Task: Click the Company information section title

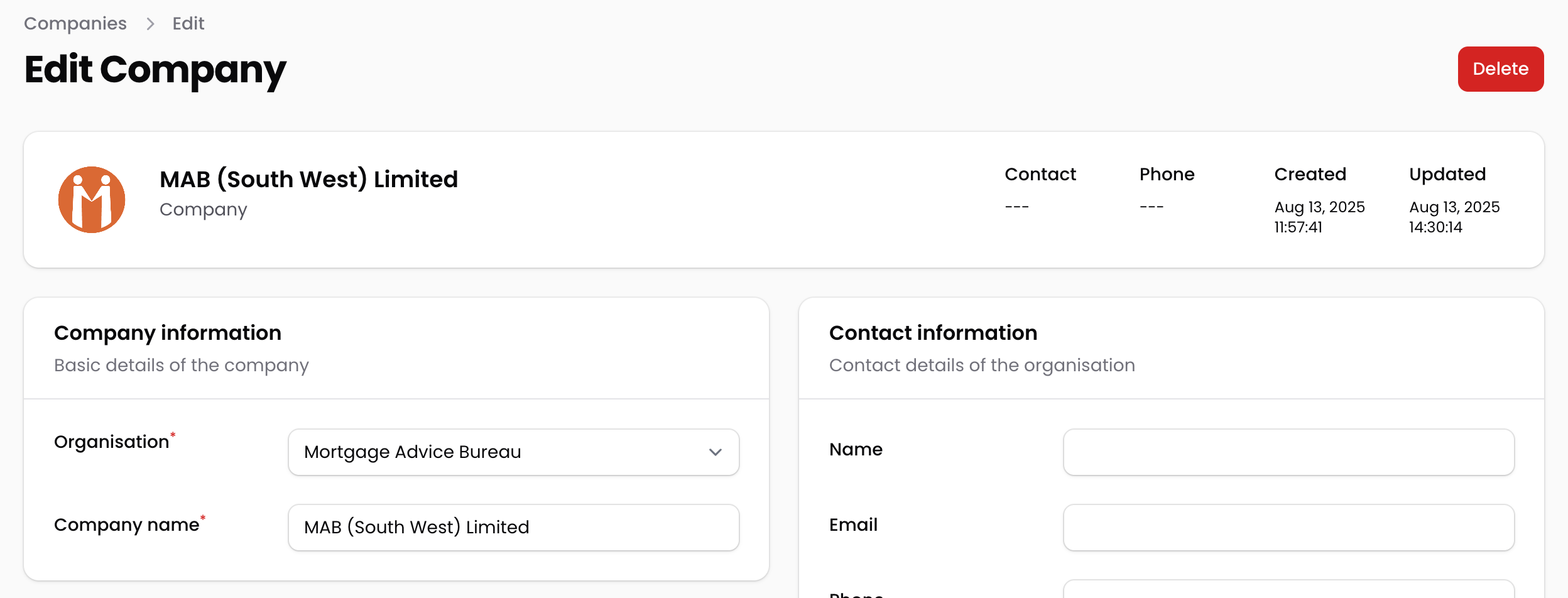Action: click(x=168, y=333)
